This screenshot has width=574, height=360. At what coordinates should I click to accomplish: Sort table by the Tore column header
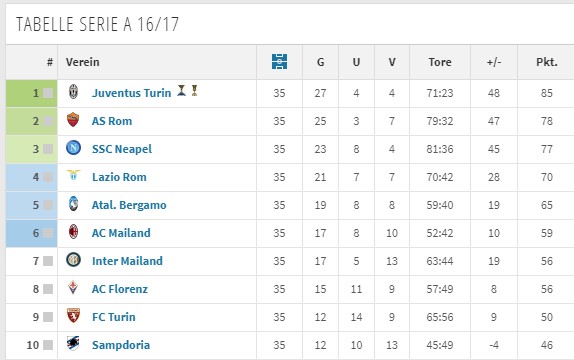click(440, 62)
